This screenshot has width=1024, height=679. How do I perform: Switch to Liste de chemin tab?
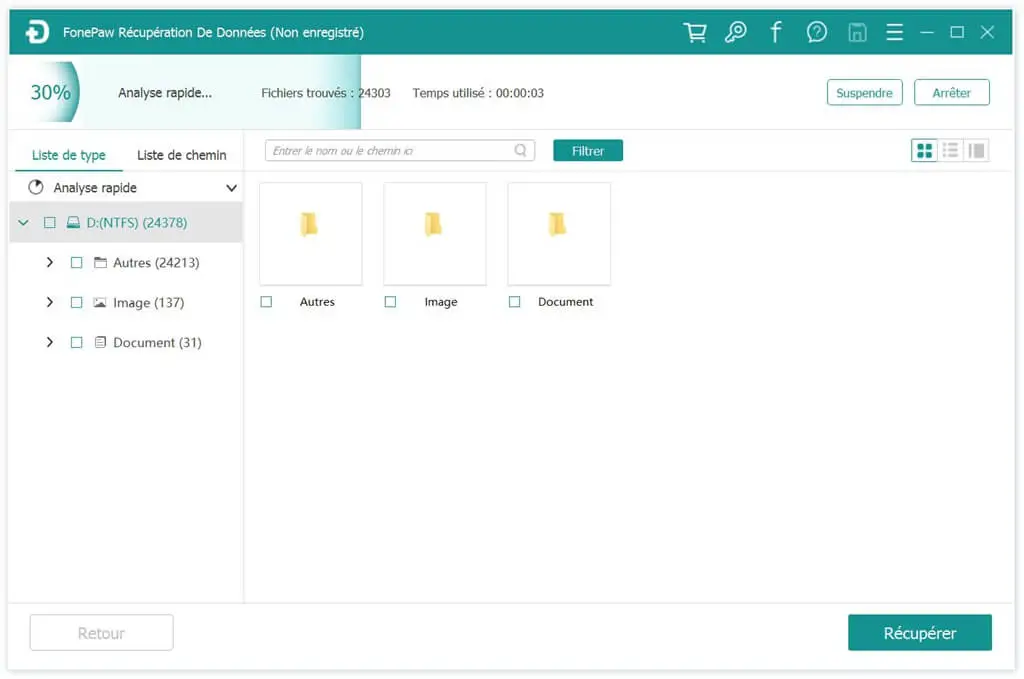click(x=181, y=155)
